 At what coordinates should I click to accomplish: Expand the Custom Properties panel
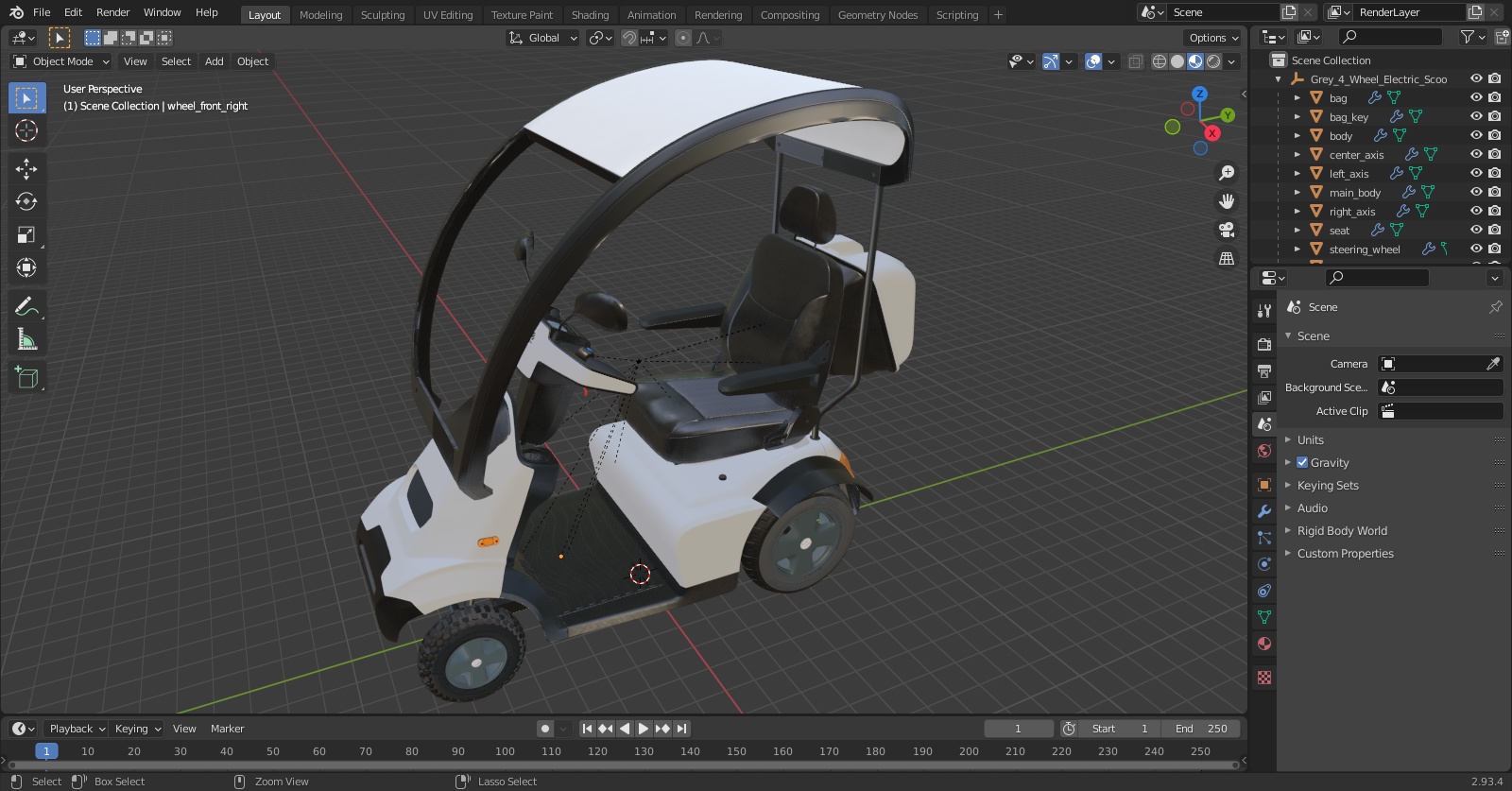[x=1345, y=553]
